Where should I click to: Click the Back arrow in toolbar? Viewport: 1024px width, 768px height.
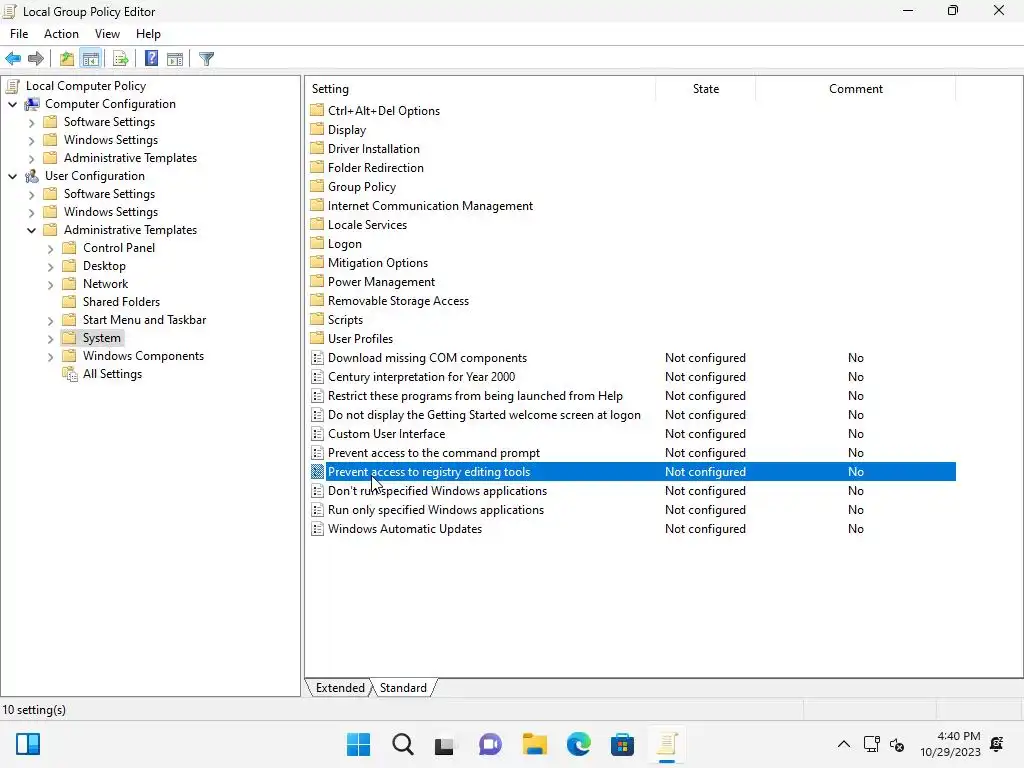[x=13, y=59]
